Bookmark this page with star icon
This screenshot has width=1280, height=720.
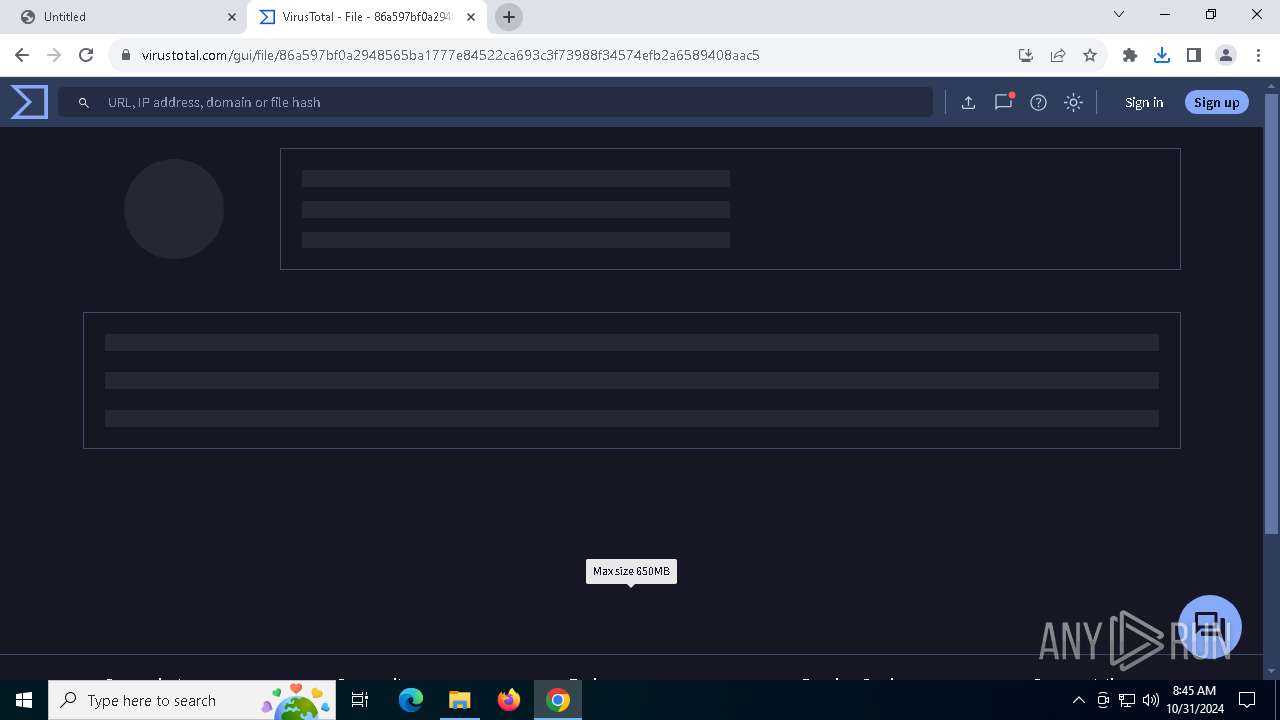[x=1090, y=55]
